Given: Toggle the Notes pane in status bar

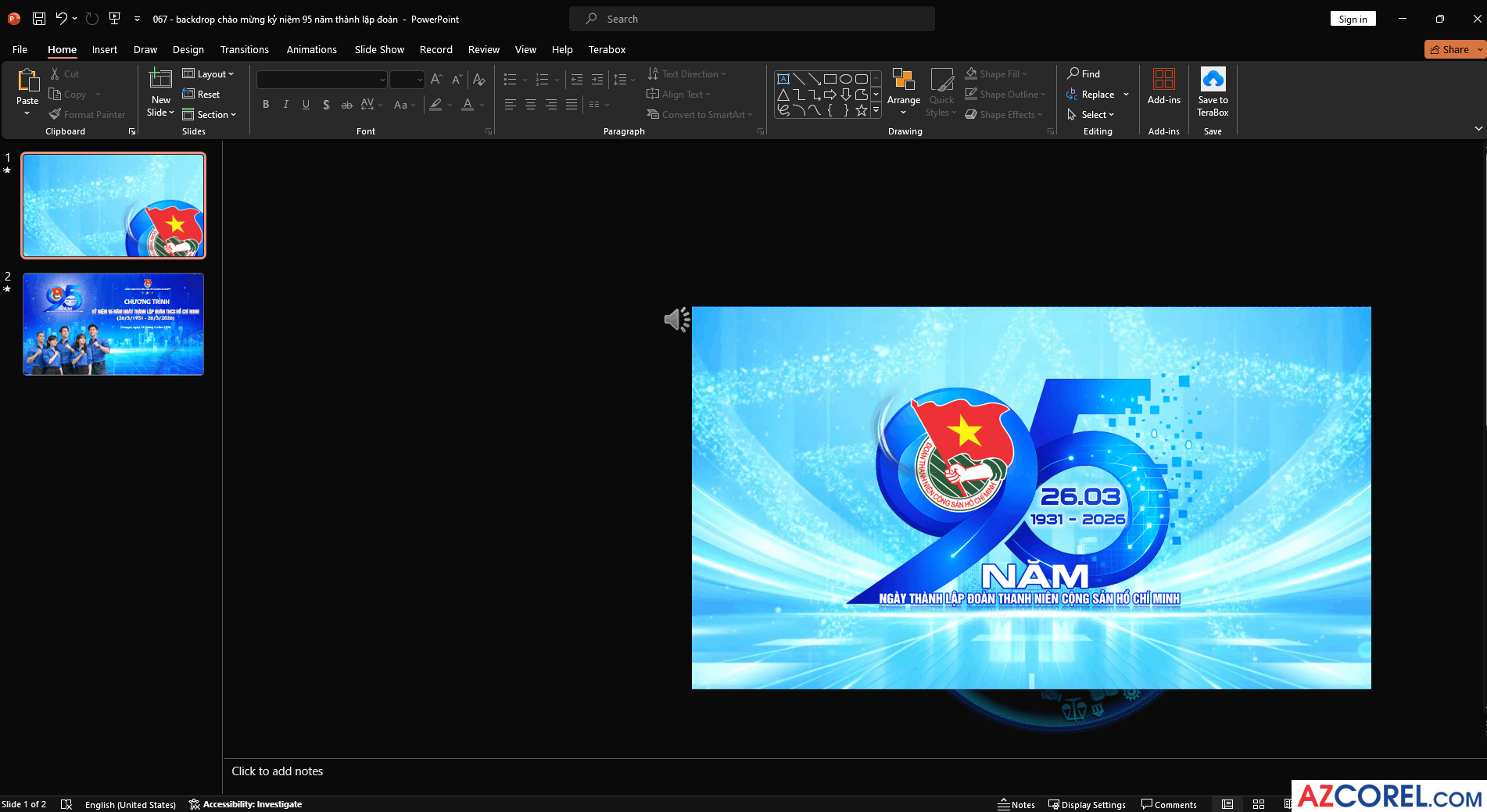Looking at the screenshot, I should (x=1016, y=804).
